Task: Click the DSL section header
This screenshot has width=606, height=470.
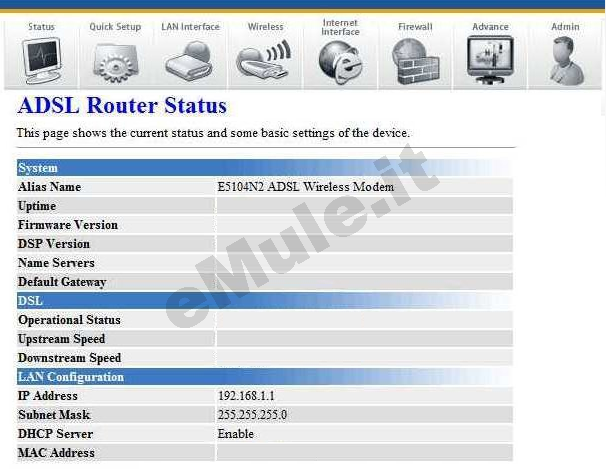Action: point(265,301)
